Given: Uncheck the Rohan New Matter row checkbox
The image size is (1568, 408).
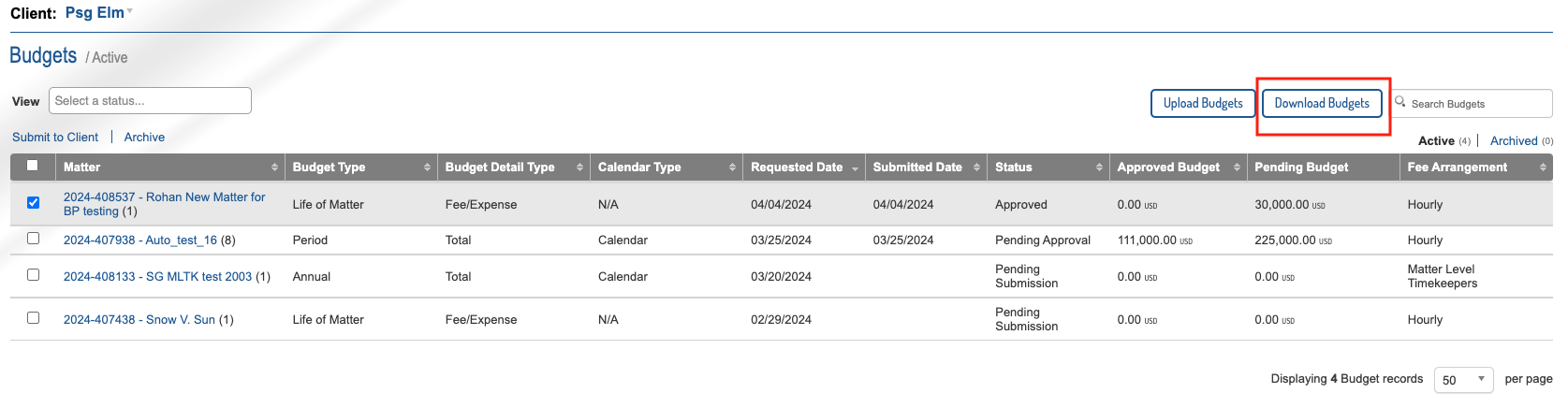Looking at the screenshot, I should coord(33,202).
